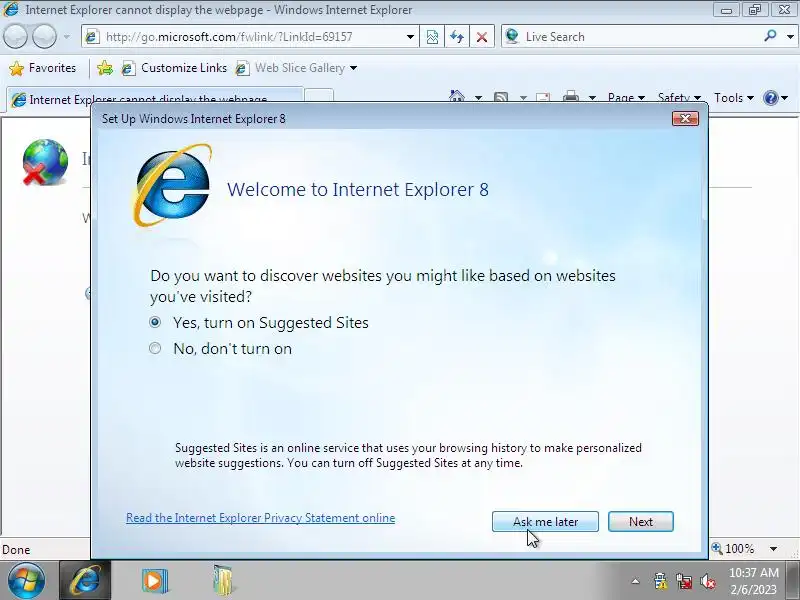Open the Favorites star button
The width and height of the screenshot is (800, 600).
pos(43,68)
